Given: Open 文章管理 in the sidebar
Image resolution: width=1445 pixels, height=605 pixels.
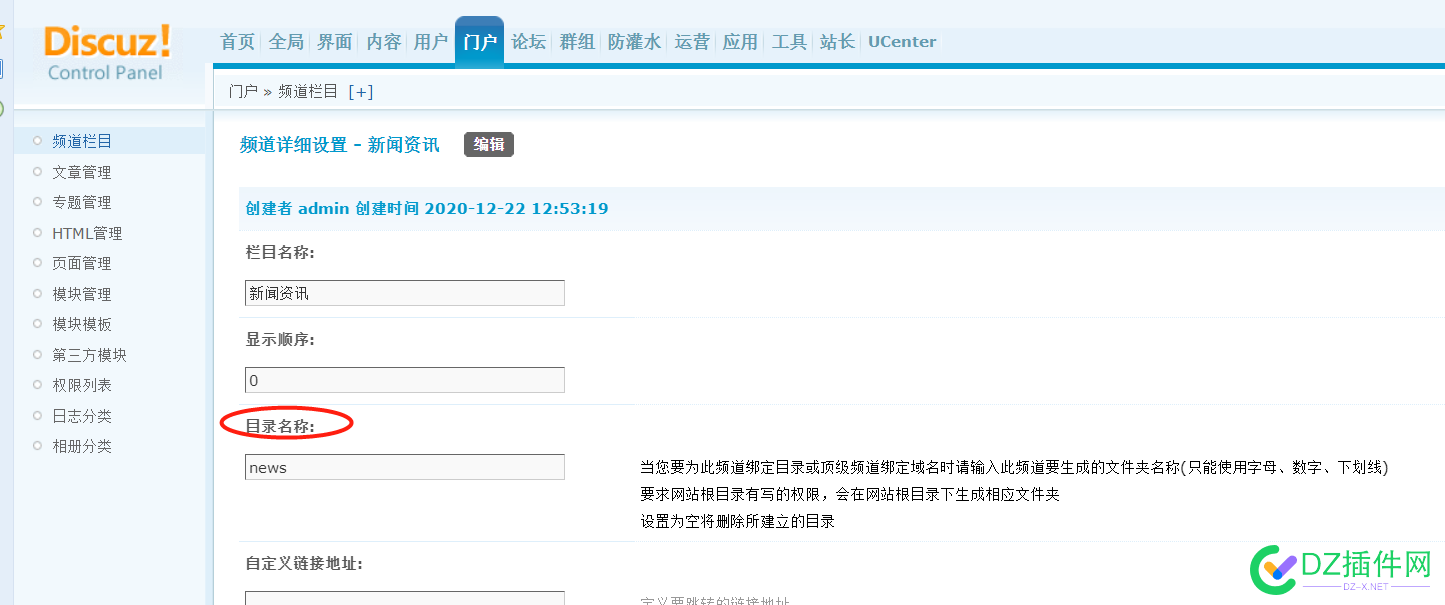Looking at the screenshot, I should click(x=82, y=172).
